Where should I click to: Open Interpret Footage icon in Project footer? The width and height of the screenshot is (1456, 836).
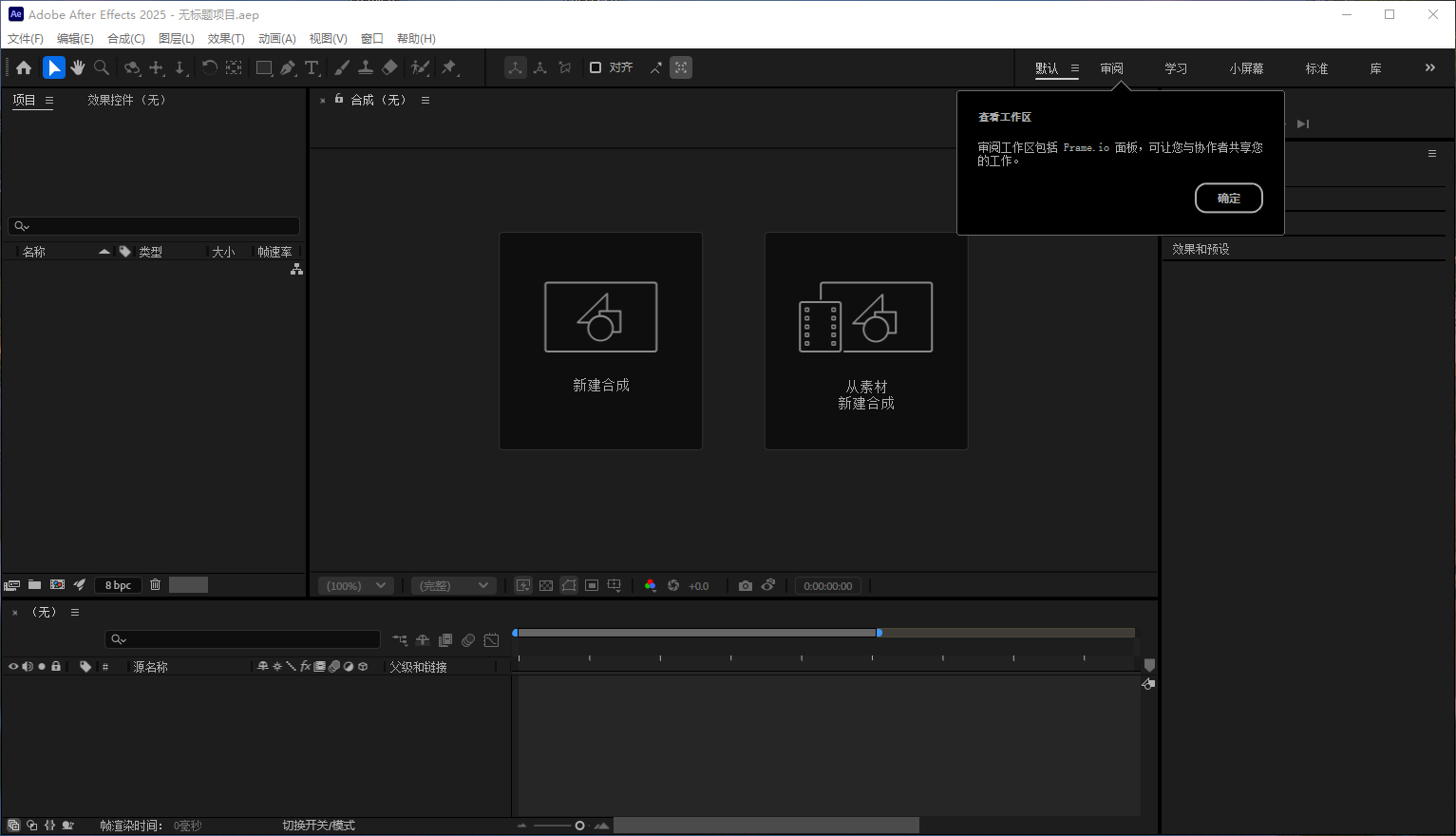(11, 585)
